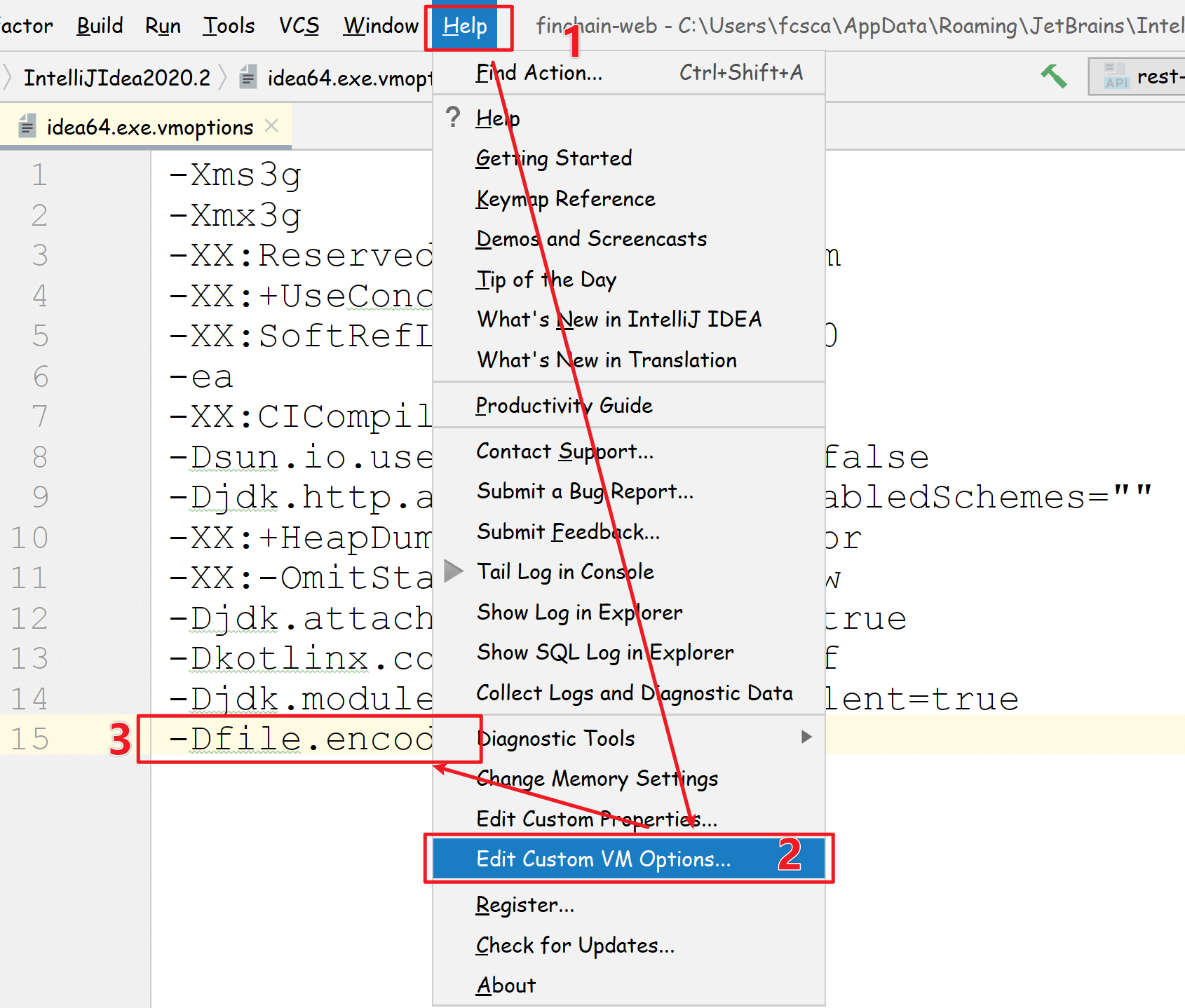Open the Run menu in the menu bar
The height and width of the screenshot is (1008, 1185).
pos(163,26)
